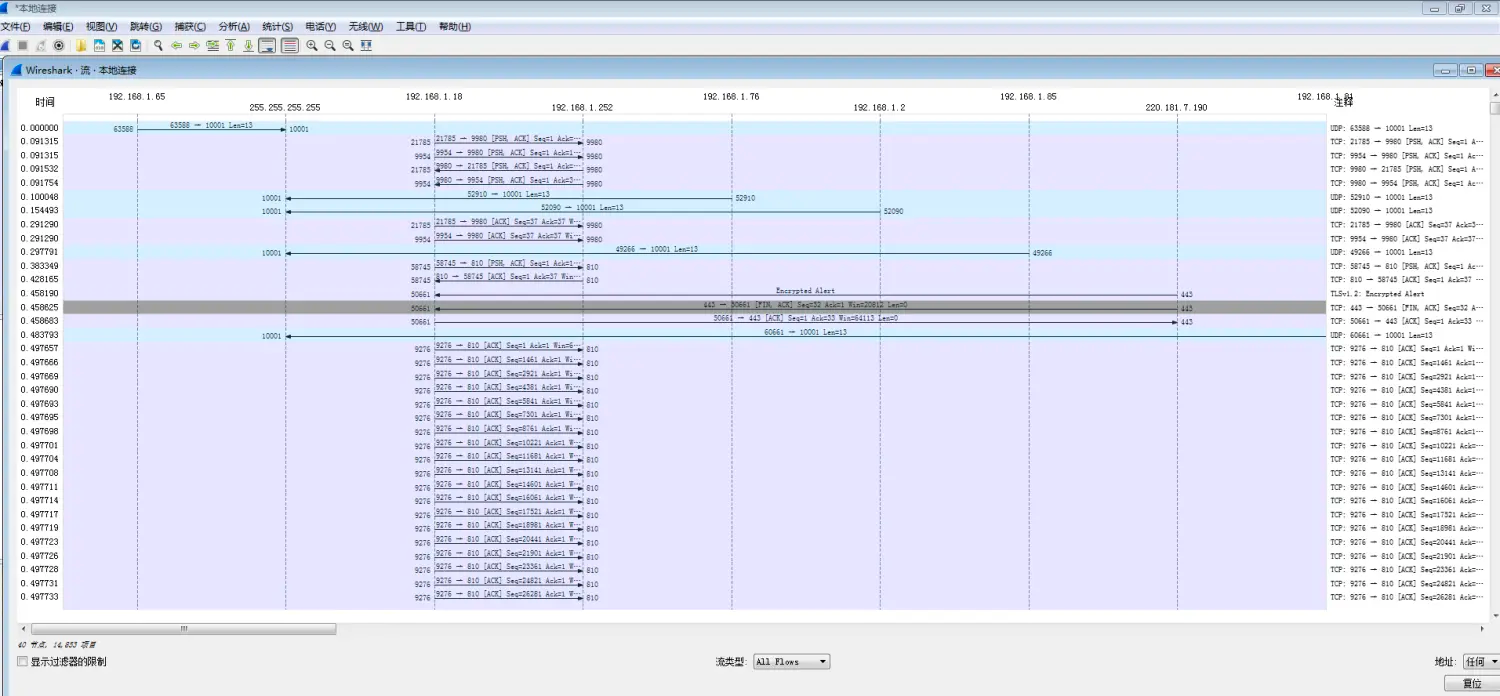Click the restart capture toolbar arrow

coord(42,45)
